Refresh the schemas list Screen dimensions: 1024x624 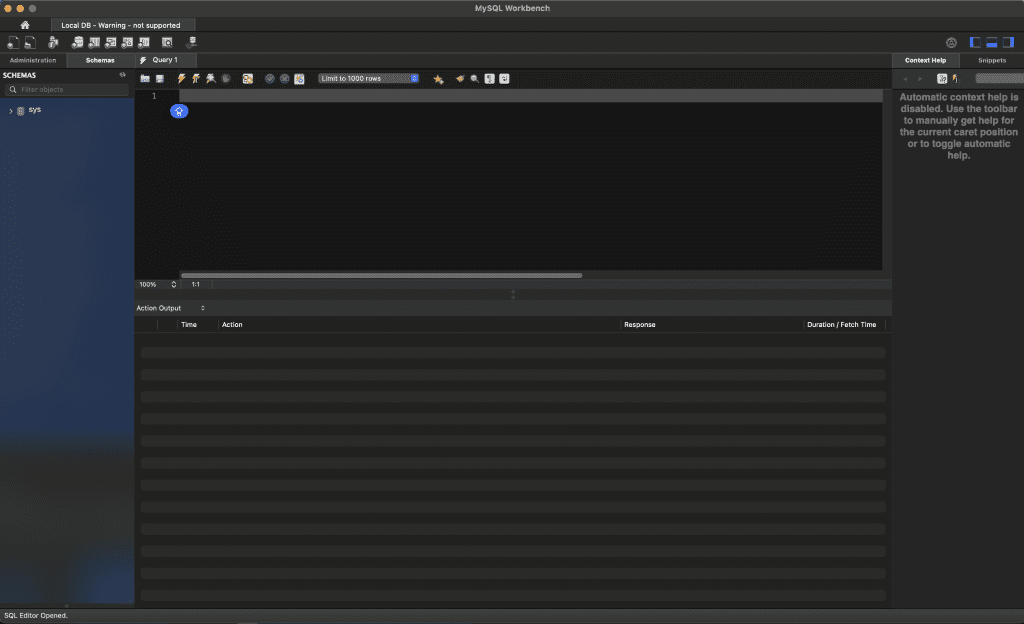(x=122, y=75)
